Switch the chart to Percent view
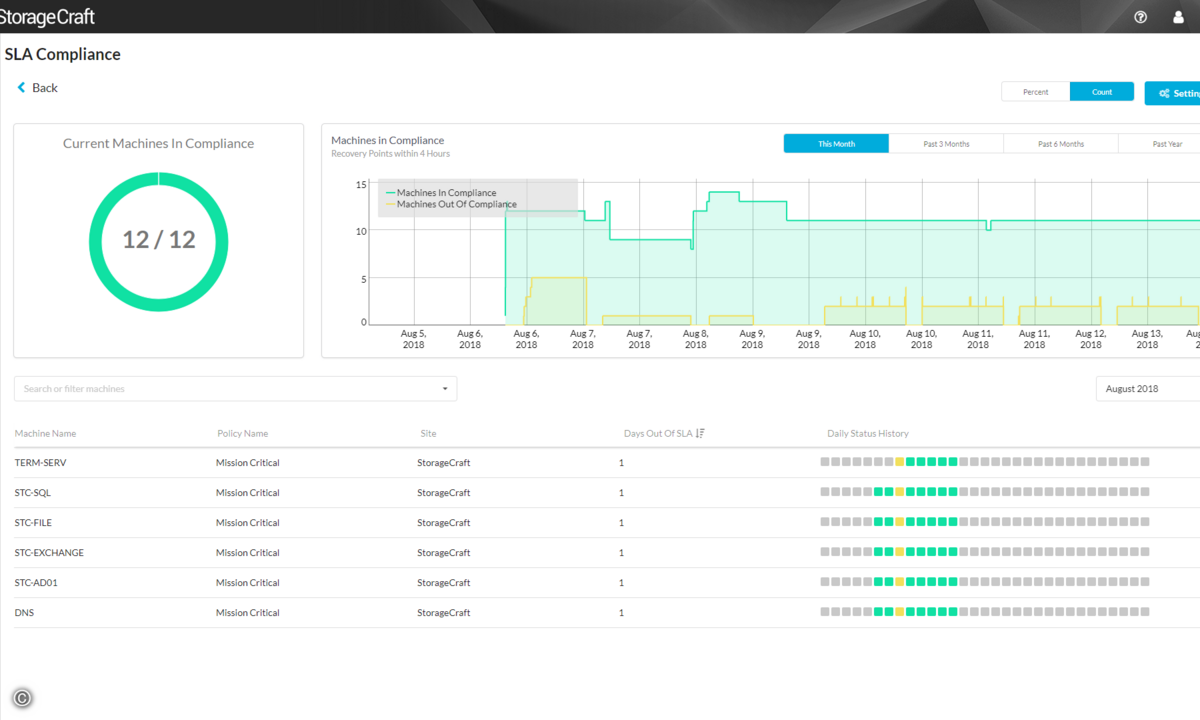1200x720 pixels. (x=1036, y=92)
